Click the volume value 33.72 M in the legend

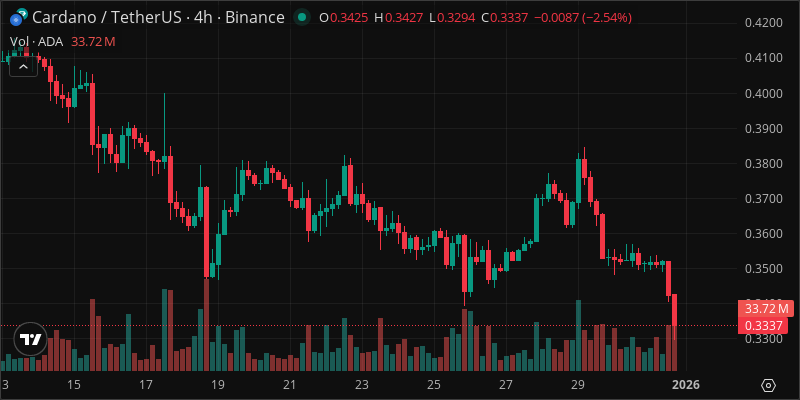[93, 42]
